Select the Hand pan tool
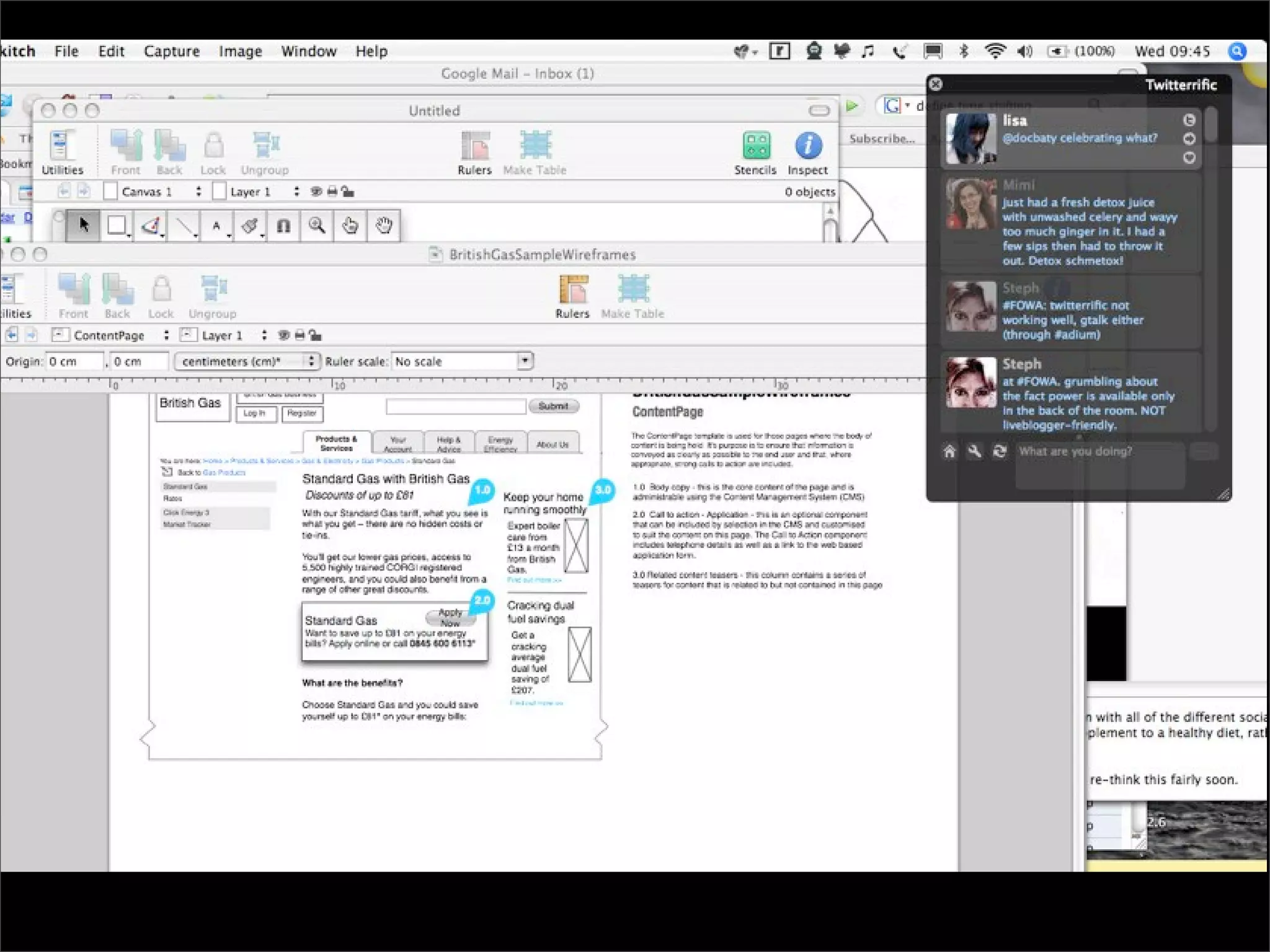The width and height of the screenshot is (1270, 952). coord(384,226)
